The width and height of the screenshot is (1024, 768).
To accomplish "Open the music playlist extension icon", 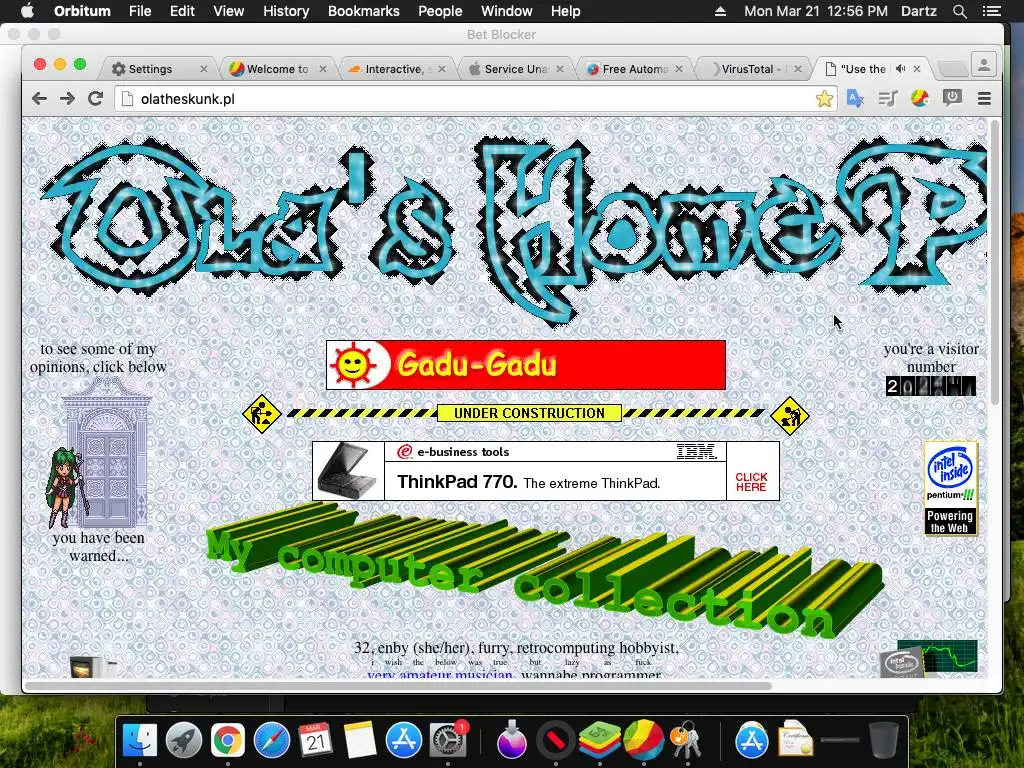I will [x=888, y=99].
